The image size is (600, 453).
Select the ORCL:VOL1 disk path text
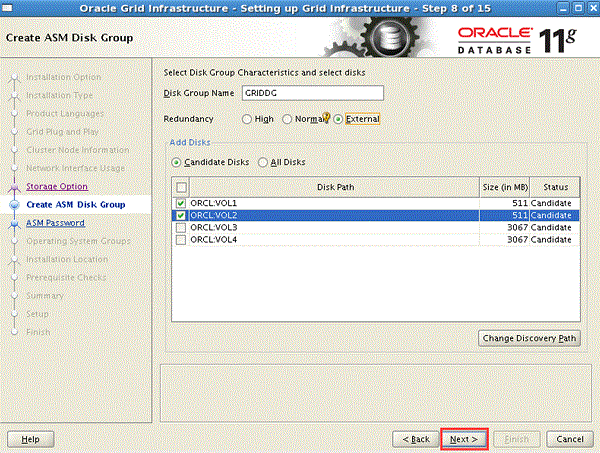point(214,203)
